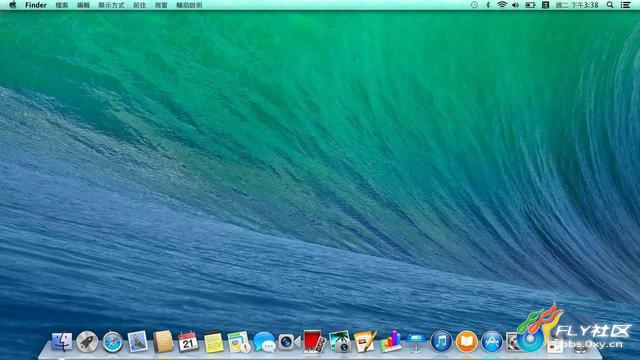The image size is (640, 360).
Task: Launch Safari compass icon in Dock
Action: pyautogui.click(x=113, y=342)
